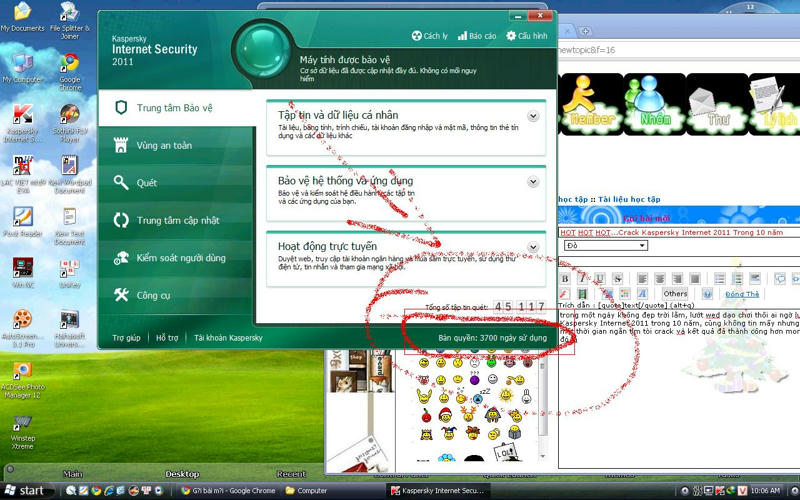Align text right in forum editor
Viewport: 800px width, 500px height.
(x=677, y=279)
